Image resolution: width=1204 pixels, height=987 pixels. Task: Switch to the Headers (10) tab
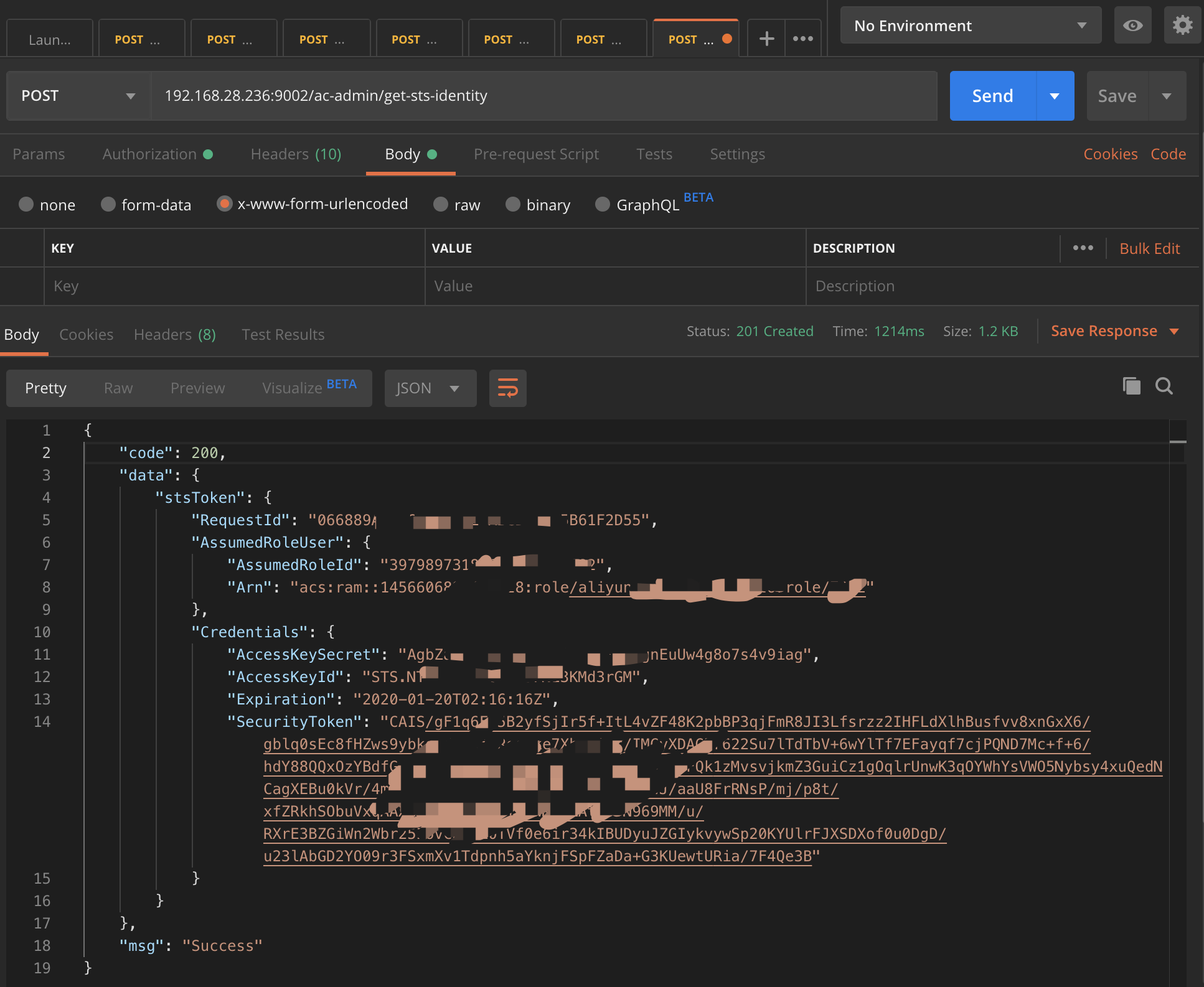(x=296, y=154)
